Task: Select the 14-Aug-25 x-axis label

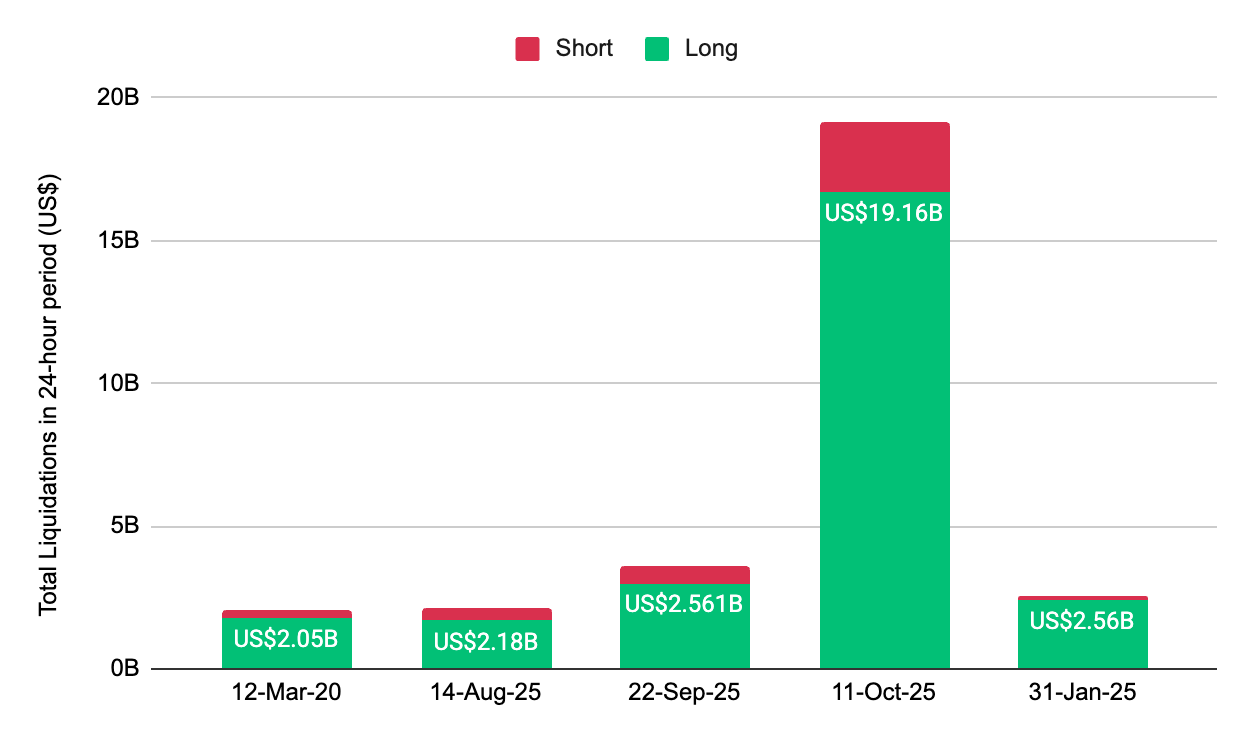Action: tap(486, 693)
